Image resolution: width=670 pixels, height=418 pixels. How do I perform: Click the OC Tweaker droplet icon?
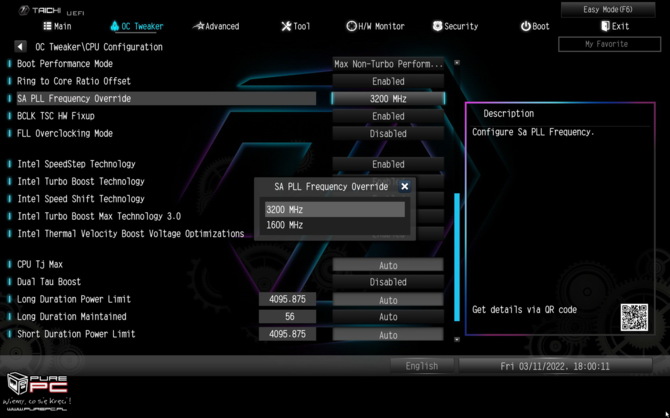pyautogui.click(x=114, y=26)
